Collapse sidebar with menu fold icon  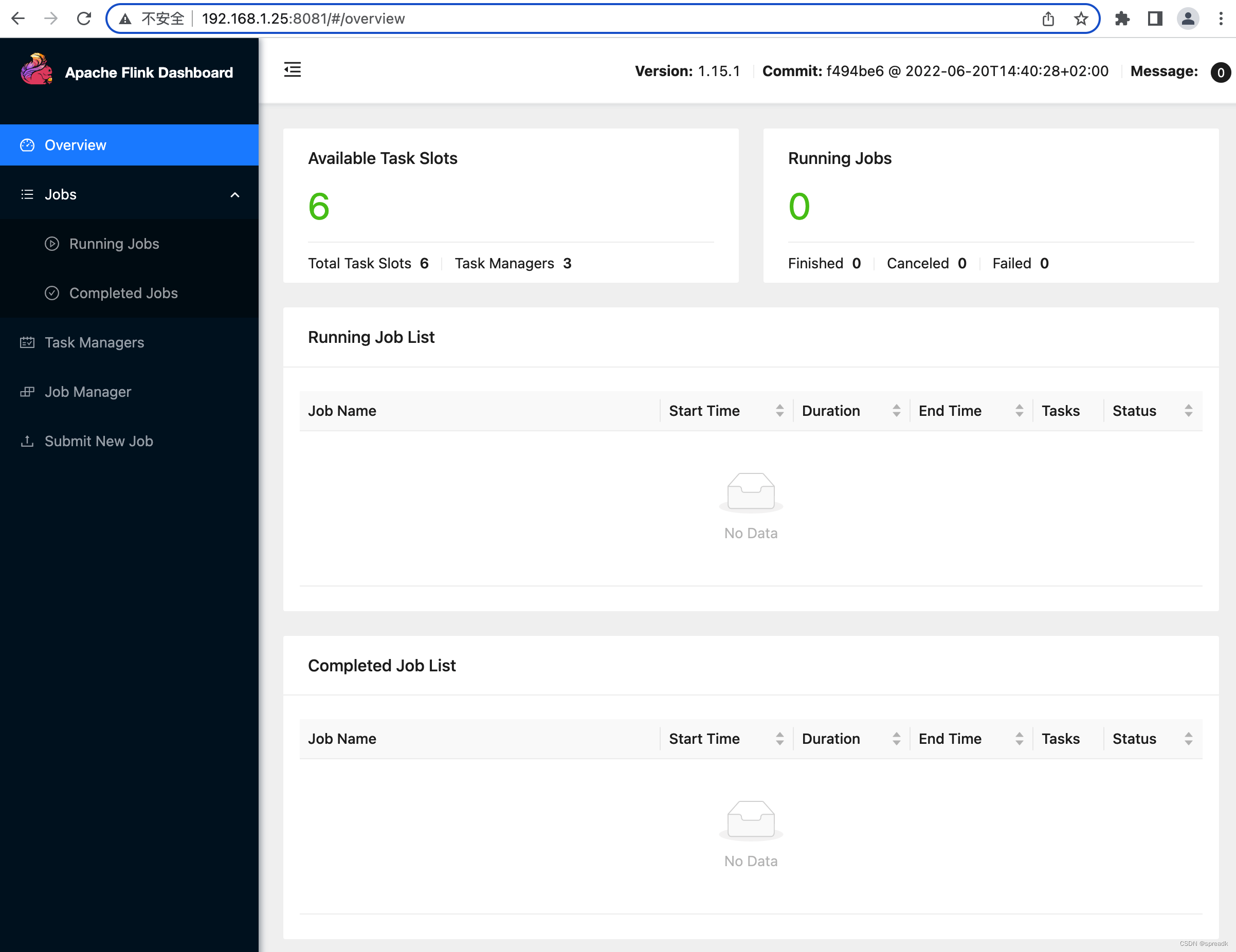pyautogui.click(x=292, y=70)
